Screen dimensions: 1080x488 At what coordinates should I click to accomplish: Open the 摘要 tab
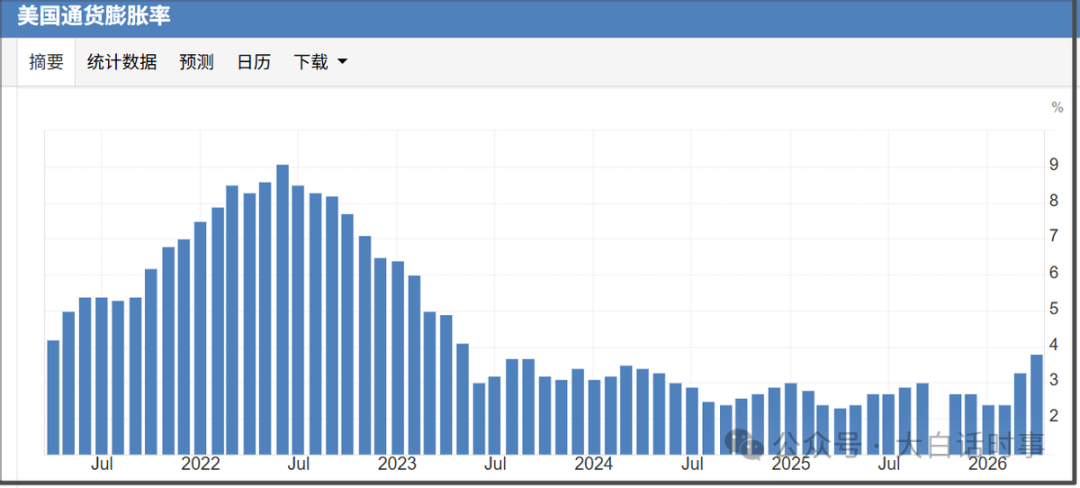46,62
